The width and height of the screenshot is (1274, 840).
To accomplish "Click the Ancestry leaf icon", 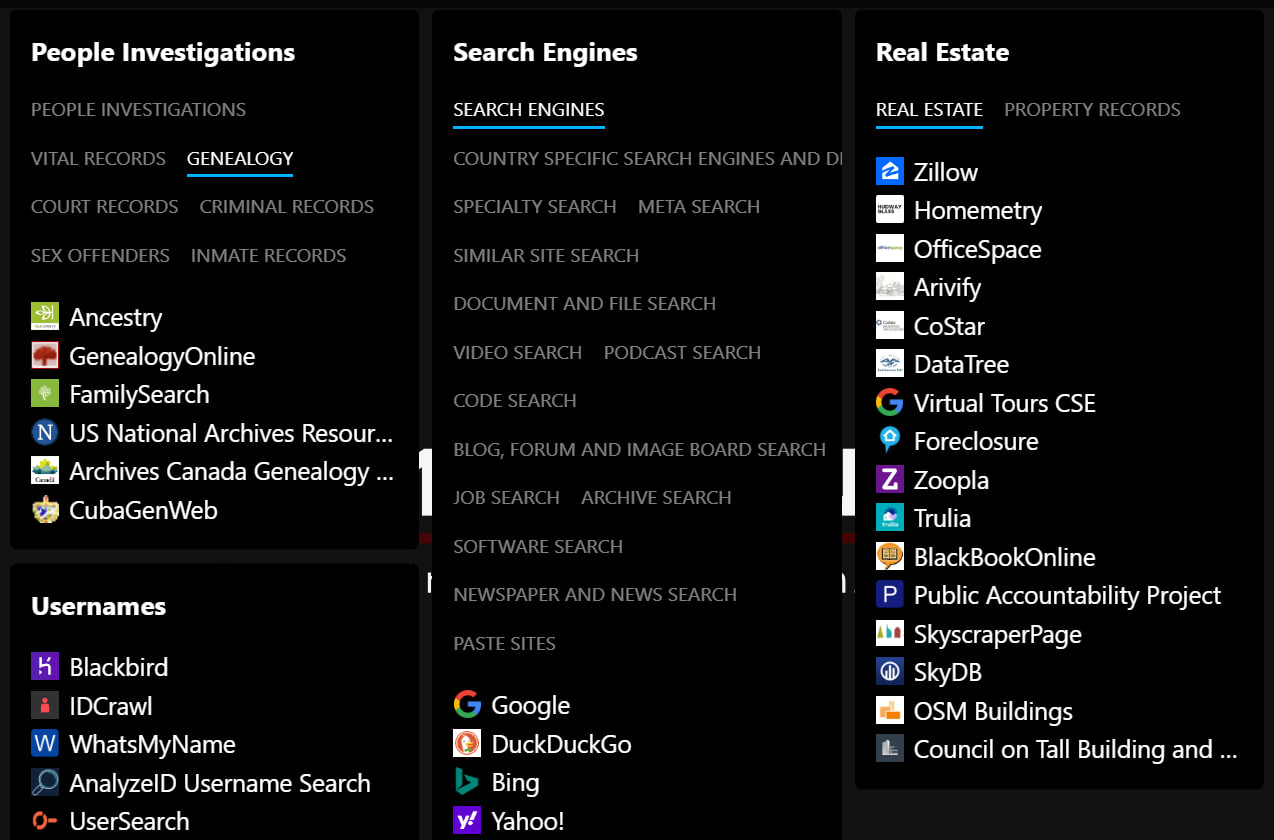I will pyautogui.click(x=45, y=317).
